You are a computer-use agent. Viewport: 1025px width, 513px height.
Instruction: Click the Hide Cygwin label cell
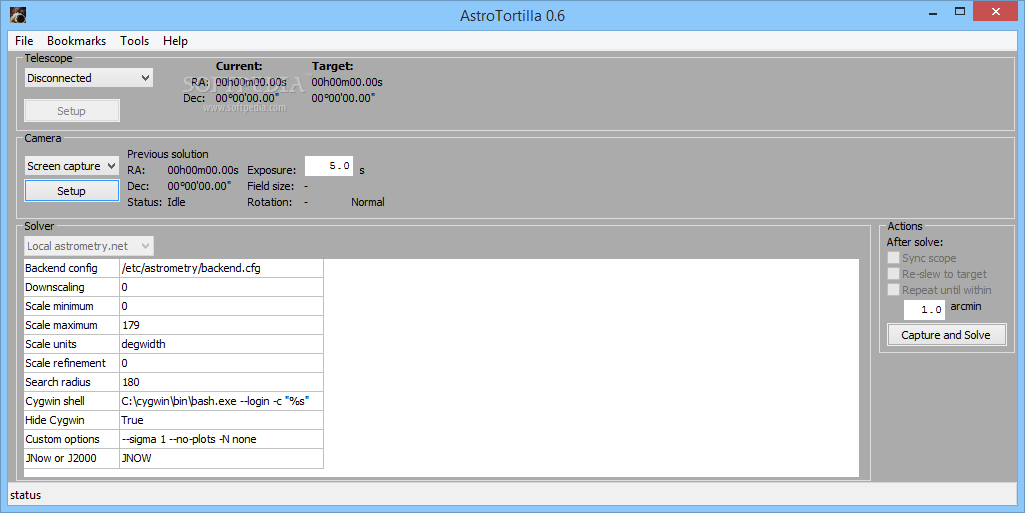71,420
